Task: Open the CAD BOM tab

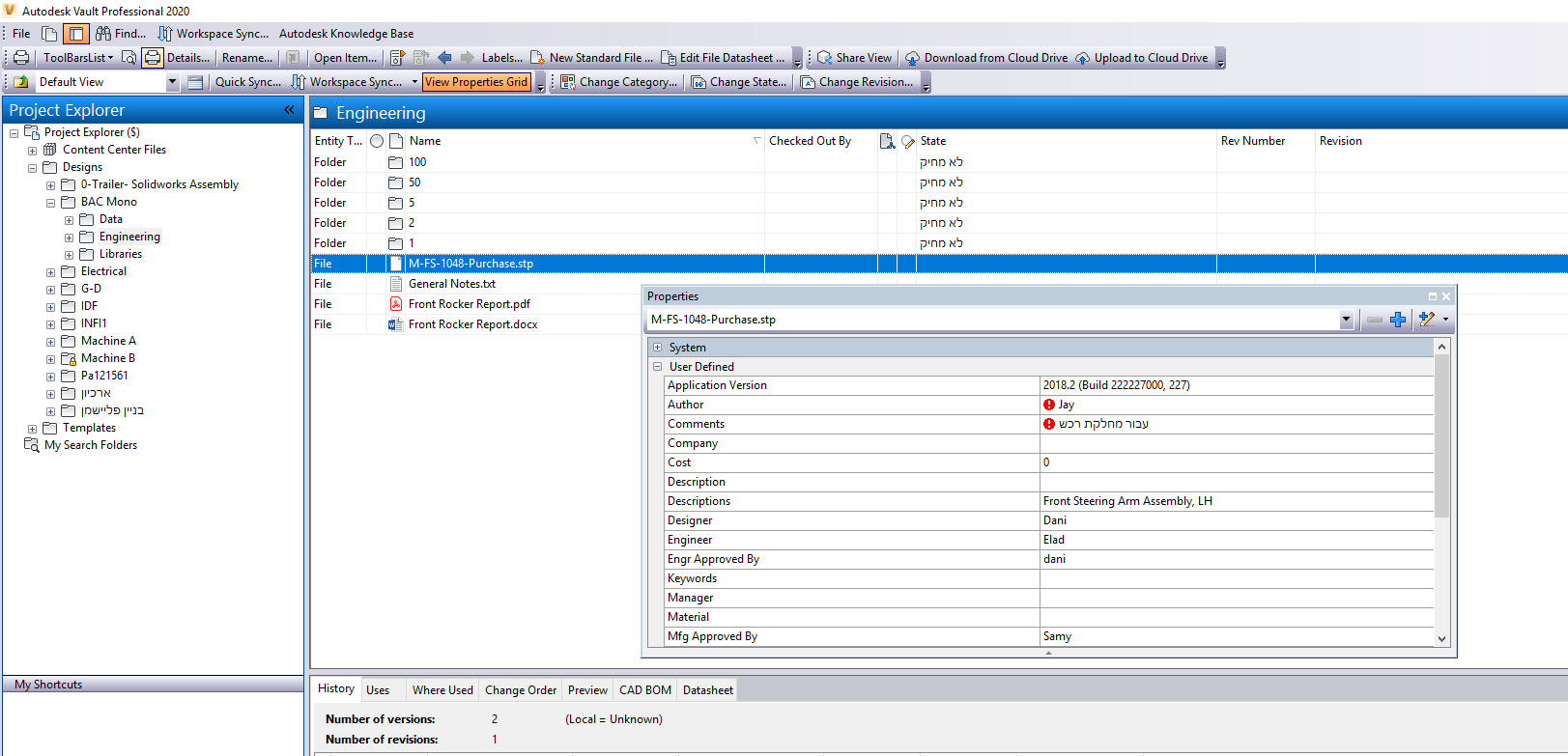Action: (x=645, y=690)
